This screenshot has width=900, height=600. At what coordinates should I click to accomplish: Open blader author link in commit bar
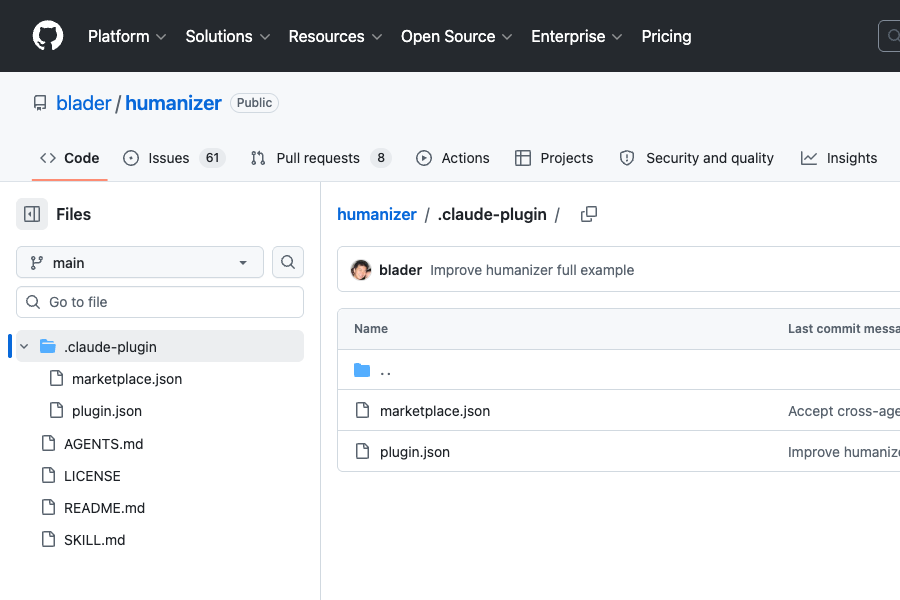click(400, 270)
